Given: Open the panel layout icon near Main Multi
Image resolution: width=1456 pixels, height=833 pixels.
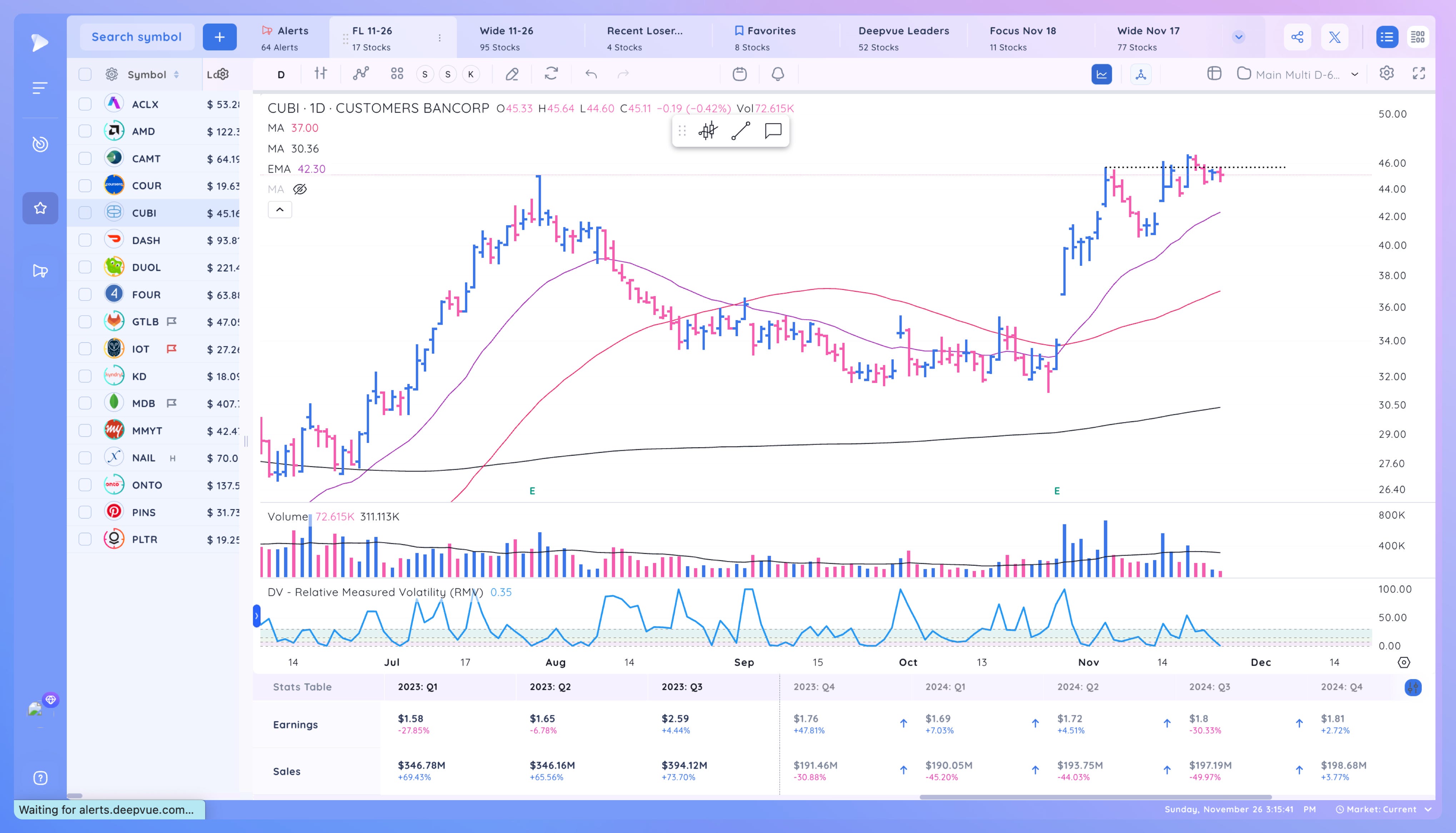Looking at the screenshot, I should tap(1214, 74).
